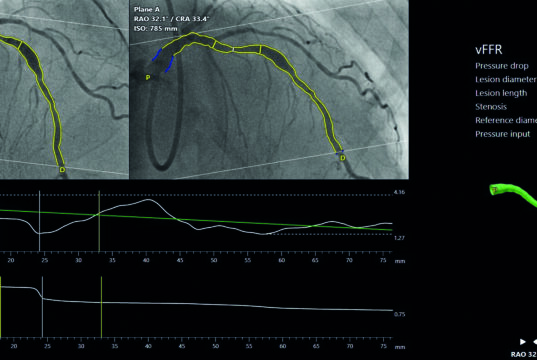Click the vFFR results heading
This screenshot has height=360, width=537.
click(x=489, y=50)
